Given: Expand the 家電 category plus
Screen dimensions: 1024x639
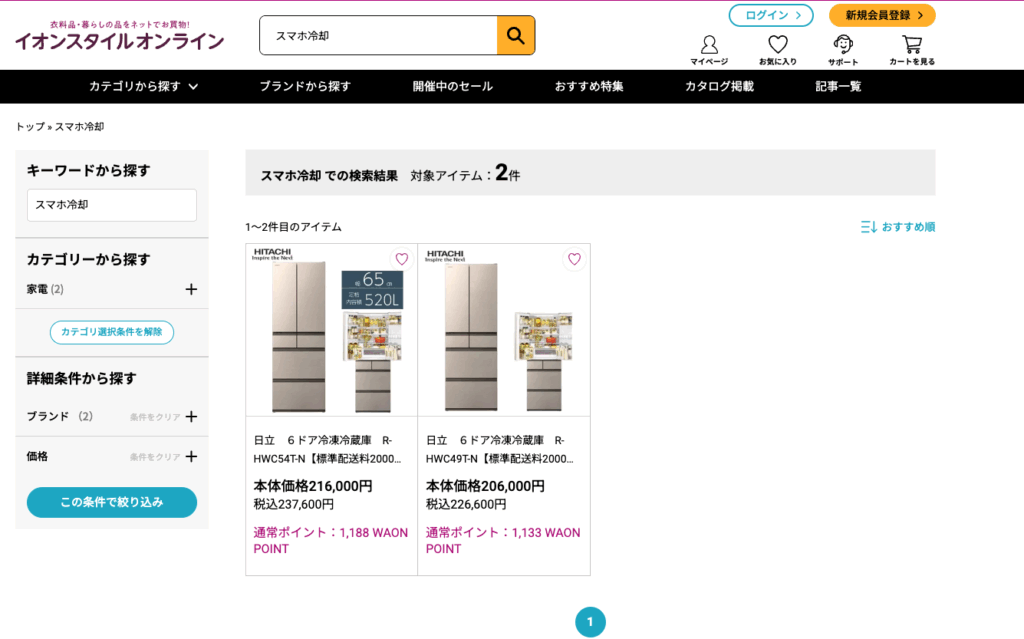Looking at the screenshot, I should click(x=191, y=289).
